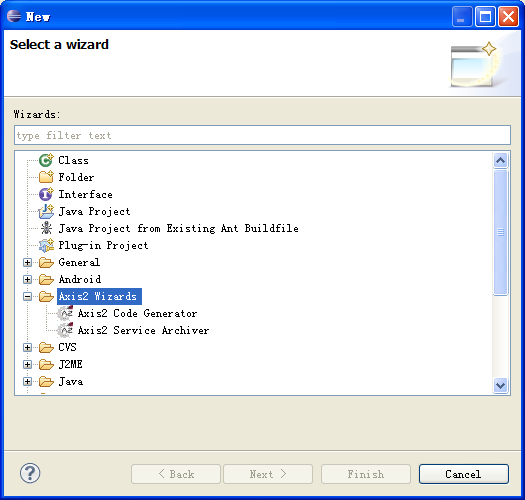This screenshot has height=500, width=525.
Task: Expand the General folder
Action: pyautogui.click(x=27, y=262)
